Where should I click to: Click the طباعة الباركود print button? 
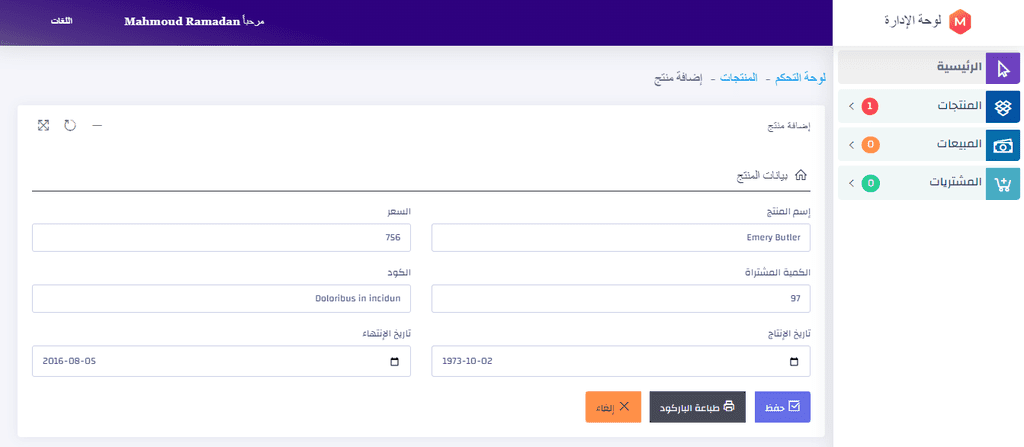coord(697,407)
